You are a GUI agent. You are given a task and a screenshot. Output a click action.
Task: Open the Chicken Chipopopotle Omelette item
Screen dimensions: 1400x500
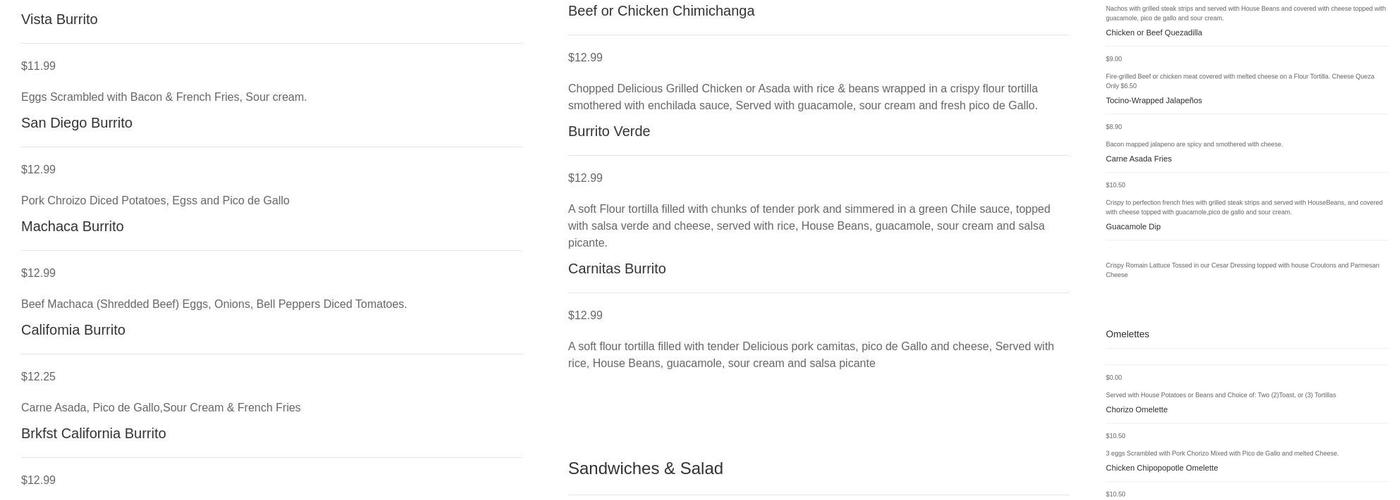tap(1161, 468)
